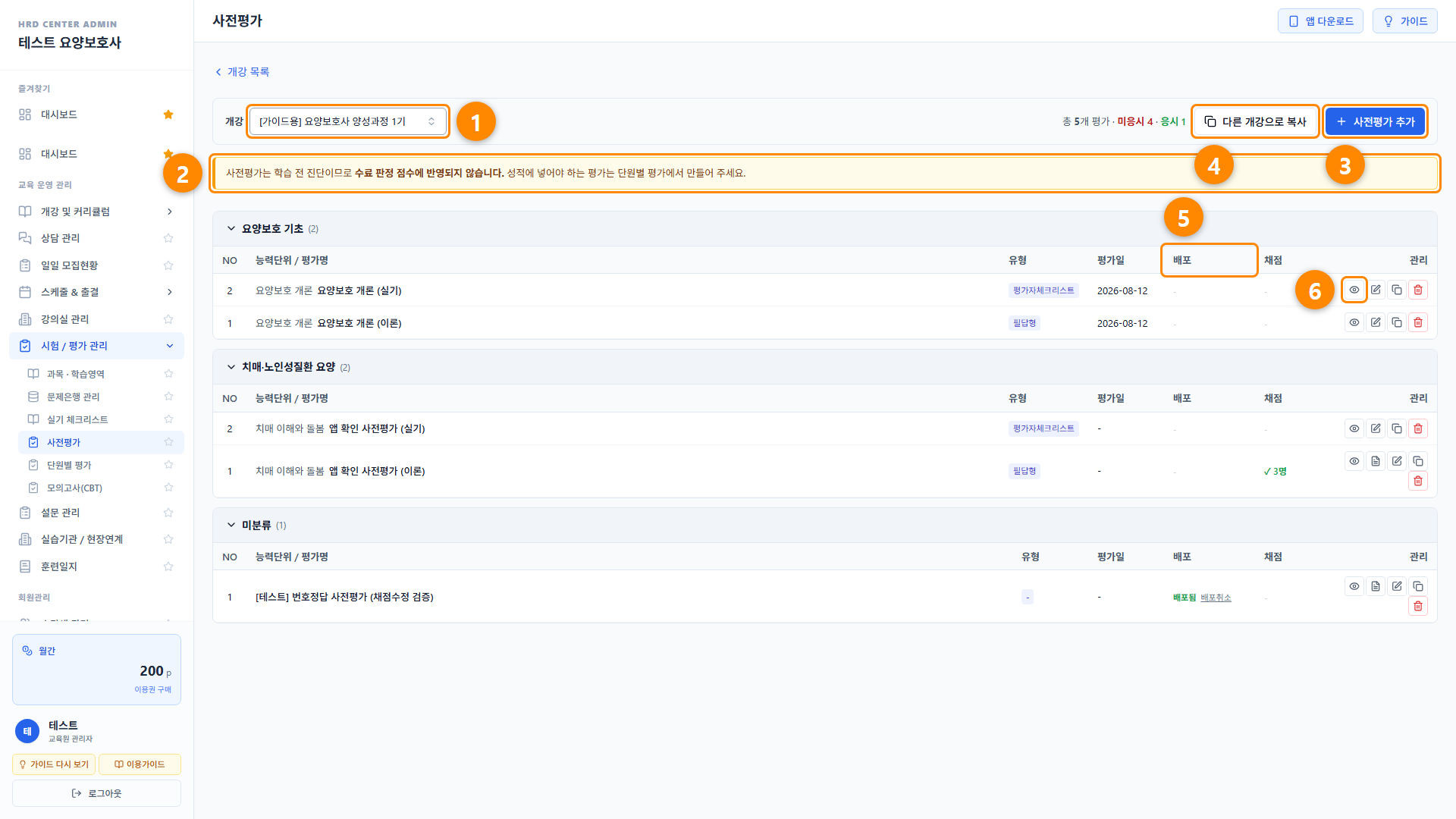Click 로그아웃 button
The height and width of the screenshot is (819, 1456).
(96, 793)
